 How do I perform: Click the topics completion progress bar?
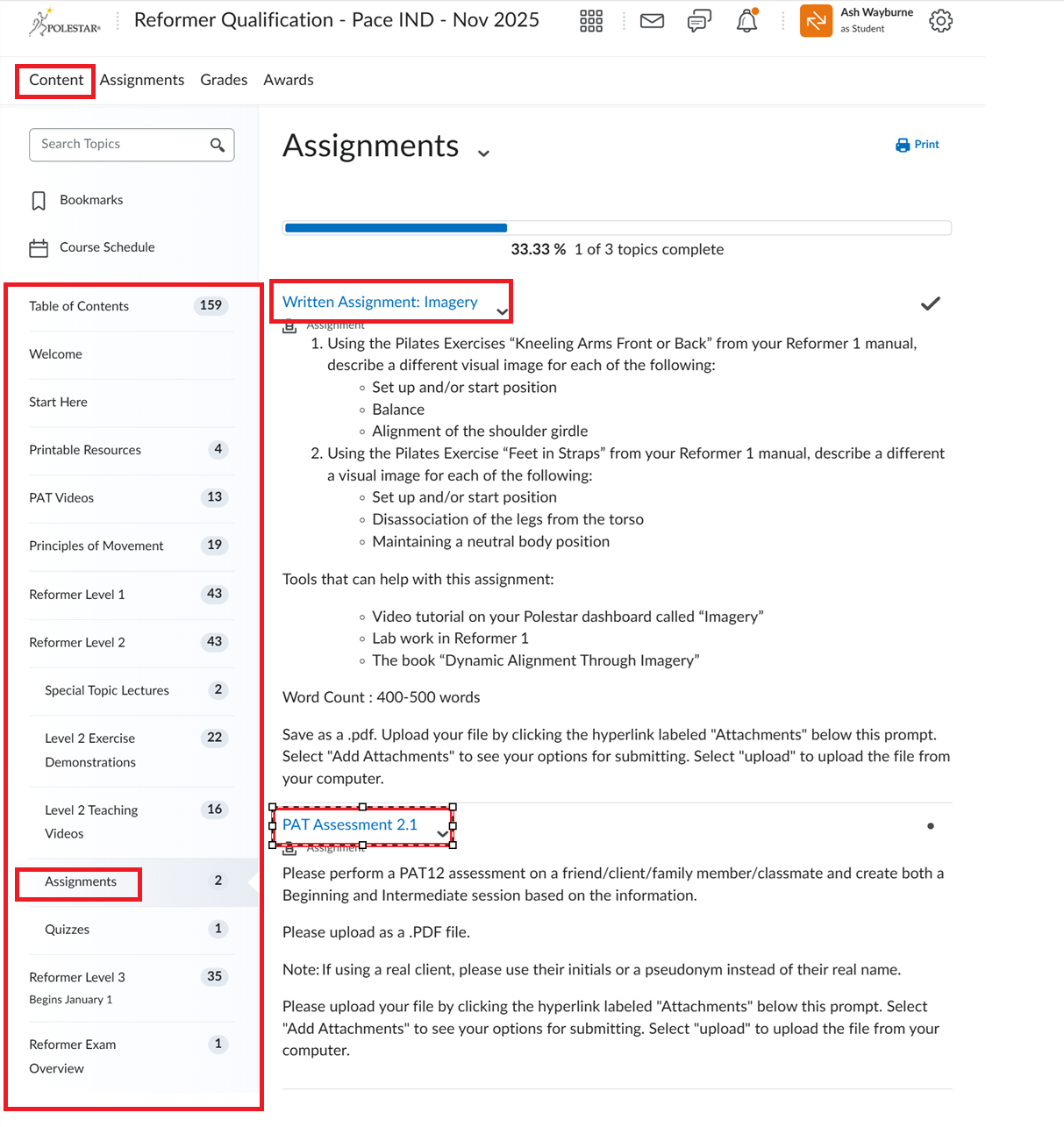[x=617, y=228]
